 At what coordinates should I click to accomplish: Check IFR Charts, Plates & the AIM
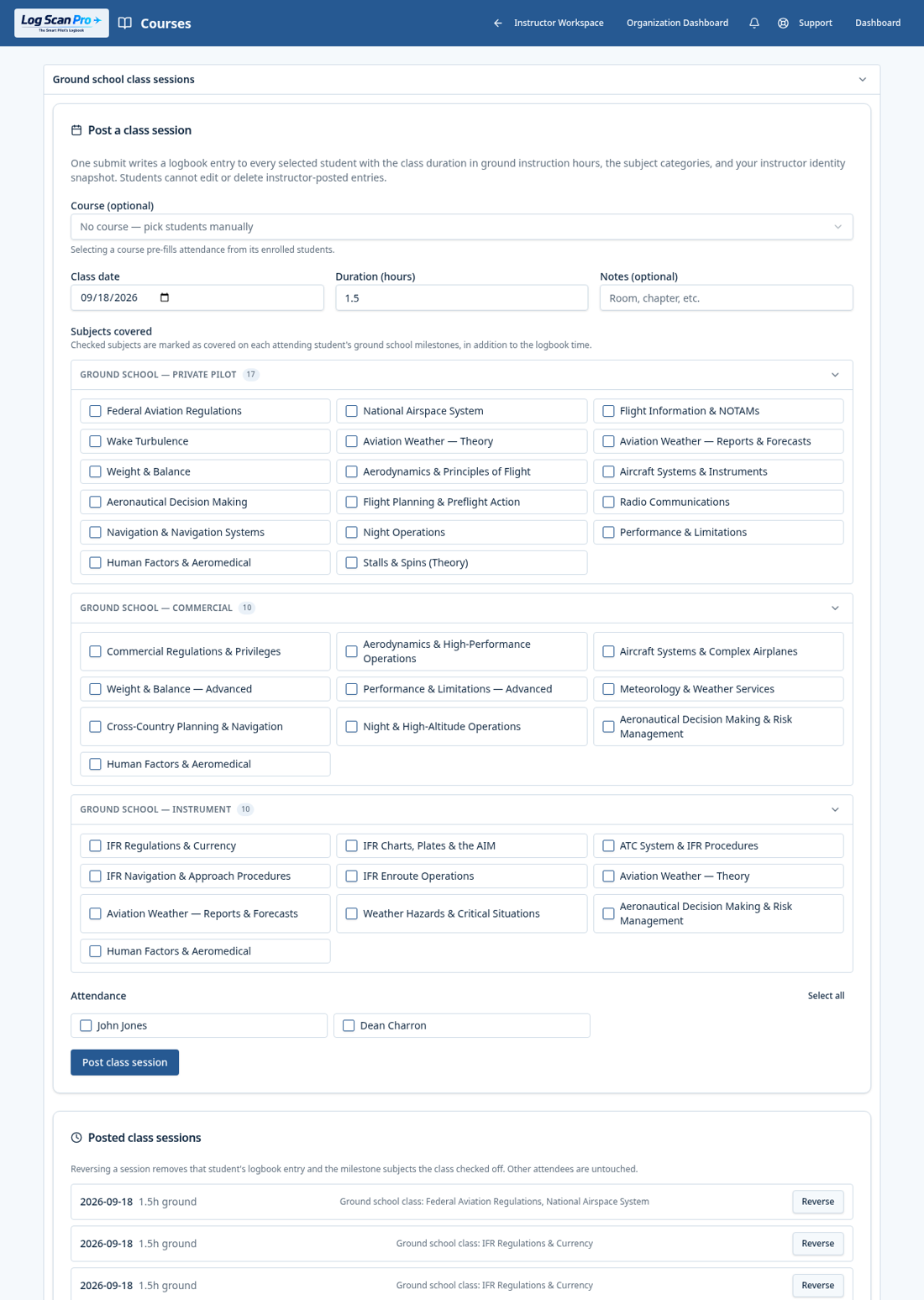coord(351,845)
